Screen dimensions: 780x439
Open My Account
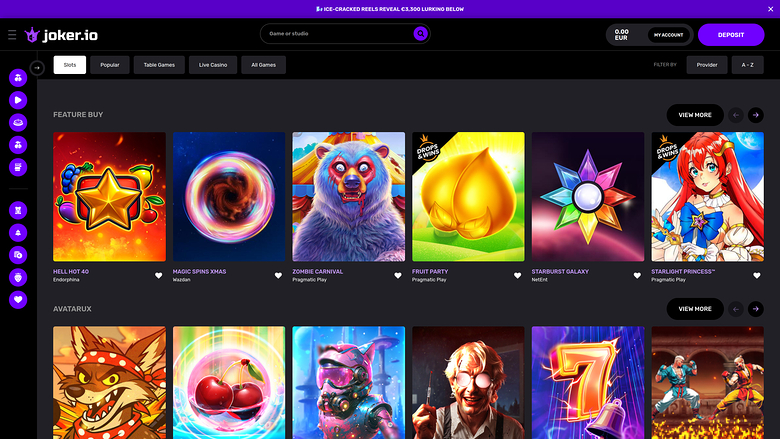point(668,35)
